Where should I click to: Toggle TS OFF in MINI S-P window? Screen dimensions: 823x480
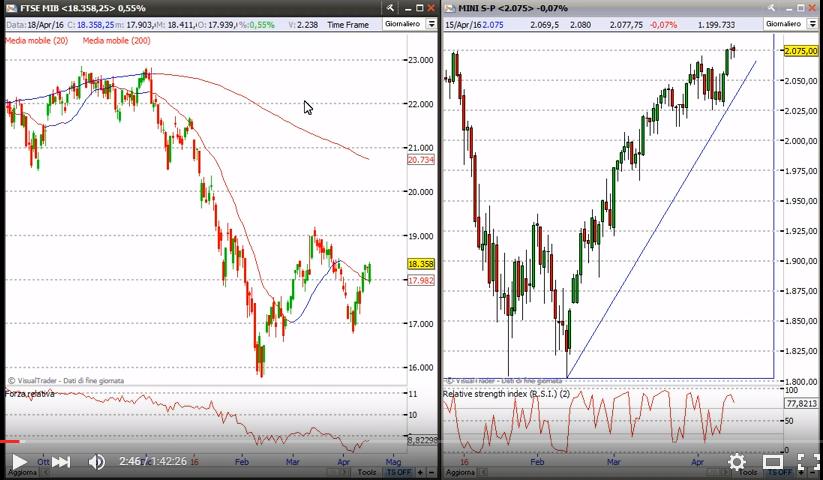[x=780, y=473]
